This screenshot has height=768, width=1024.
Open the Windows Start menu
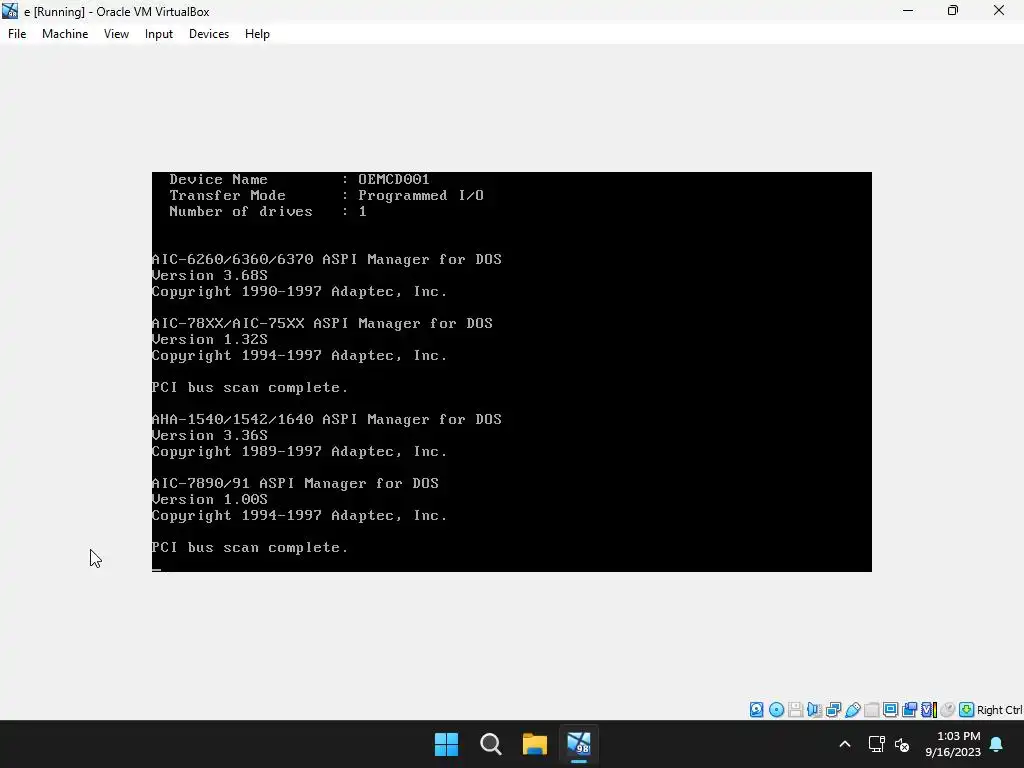pyautogui.click(x=447, y=744)
